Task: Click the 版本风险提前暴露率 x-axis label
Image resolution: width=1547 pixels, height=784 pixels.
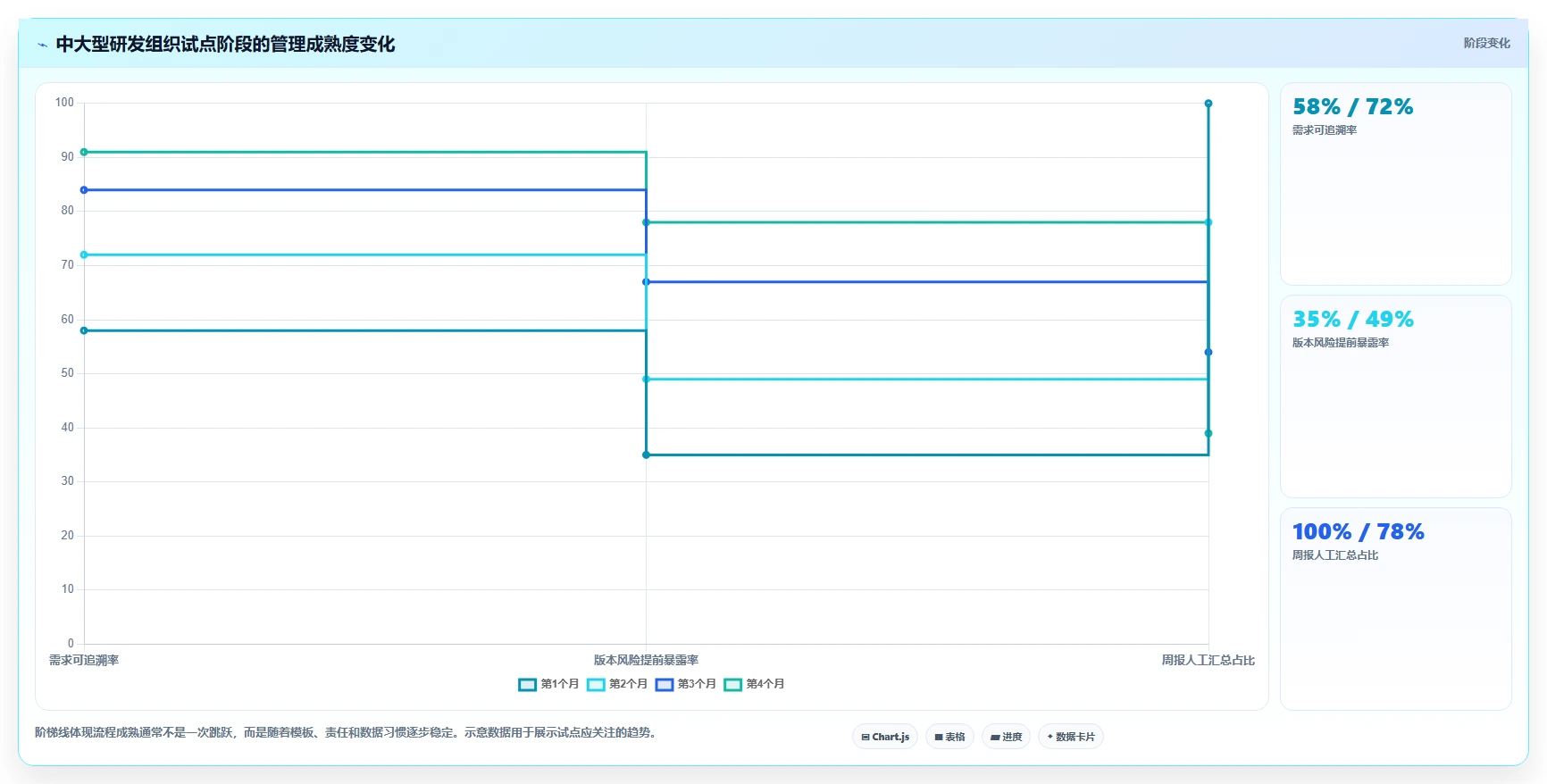Action: tap(646, 660)
